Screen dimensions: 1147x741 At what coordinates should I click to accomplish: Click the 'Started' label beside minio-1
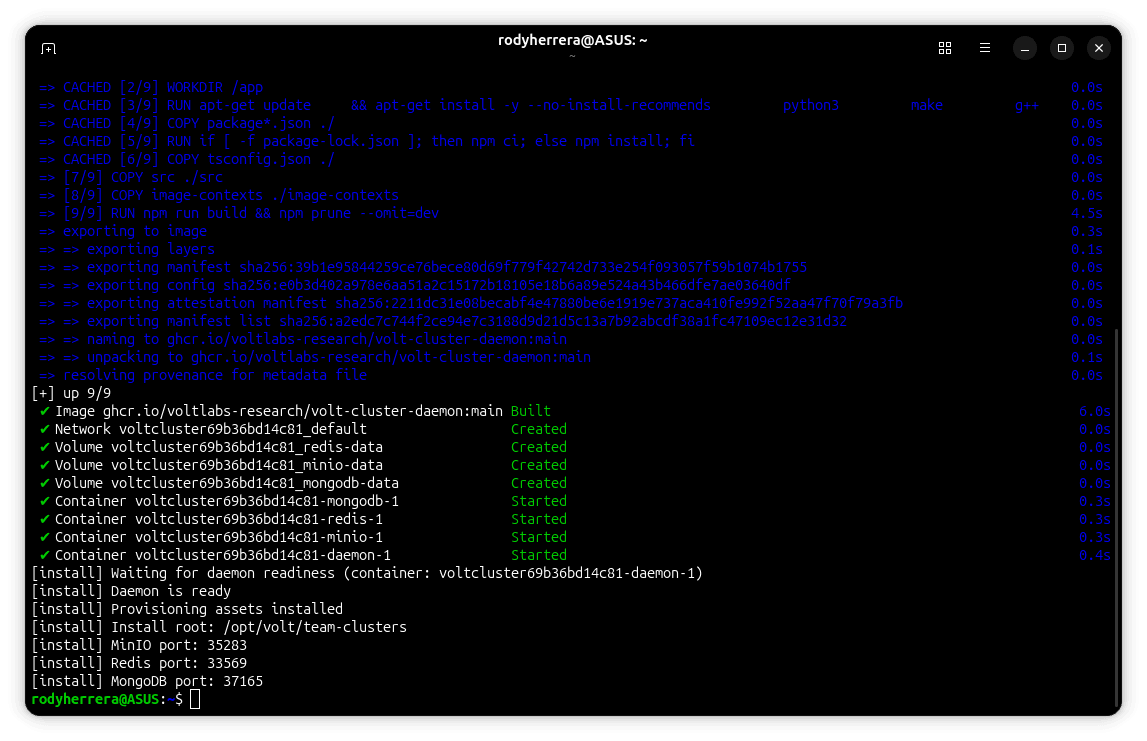point(539,537)
